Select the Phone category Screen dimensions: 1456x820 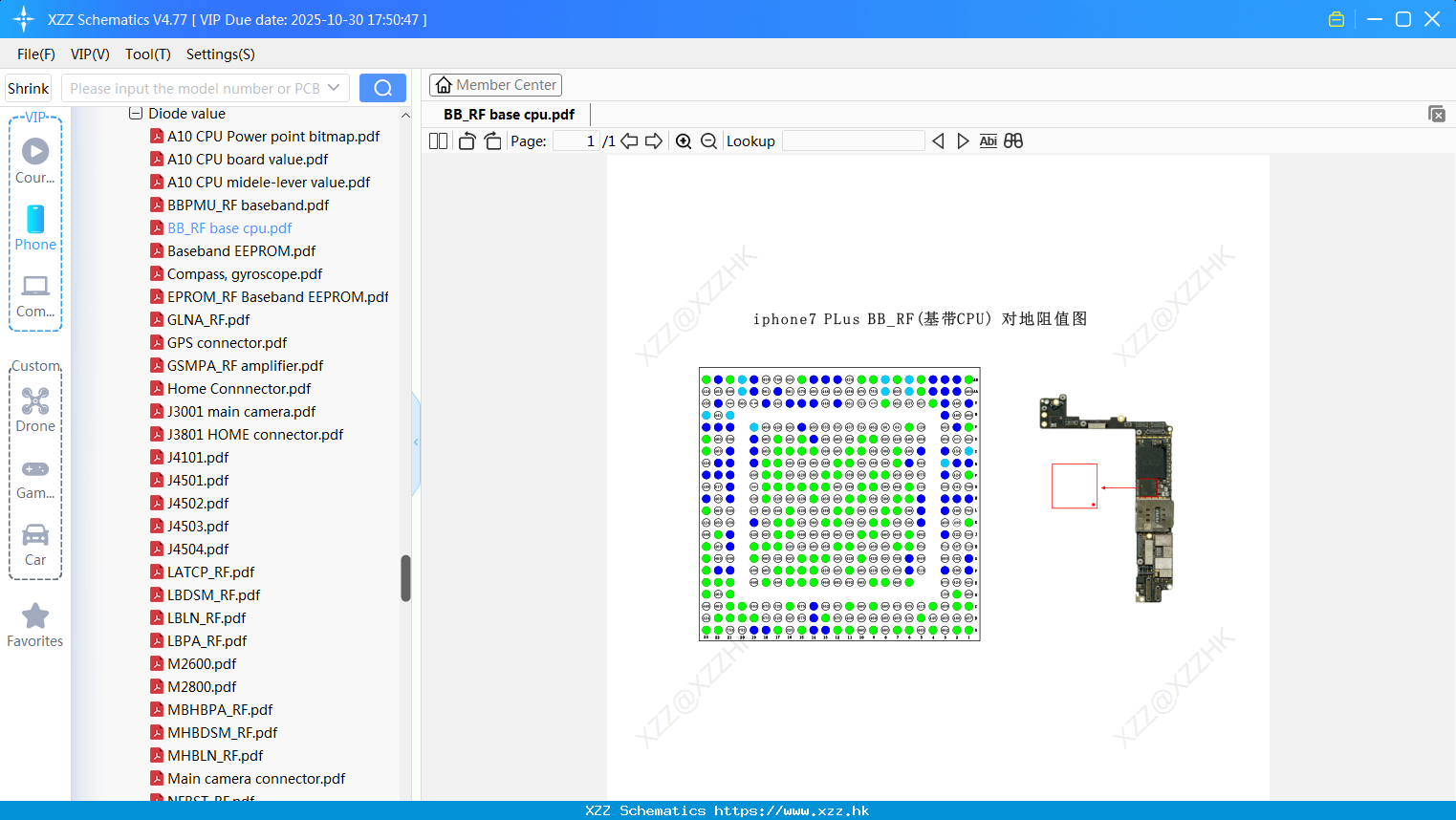[x=35, y=227]
